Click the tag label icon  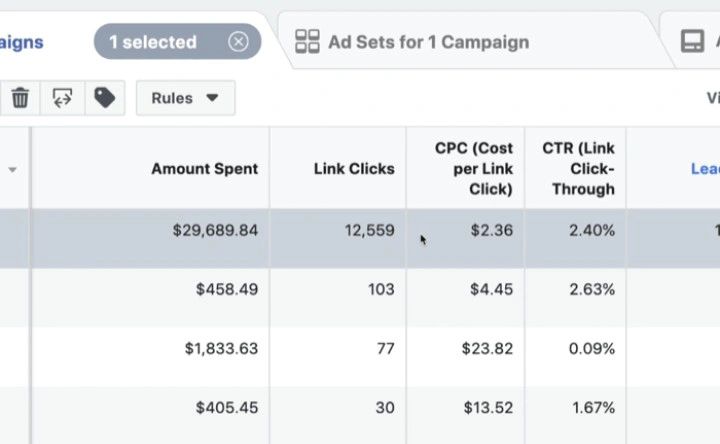[104, 98]
